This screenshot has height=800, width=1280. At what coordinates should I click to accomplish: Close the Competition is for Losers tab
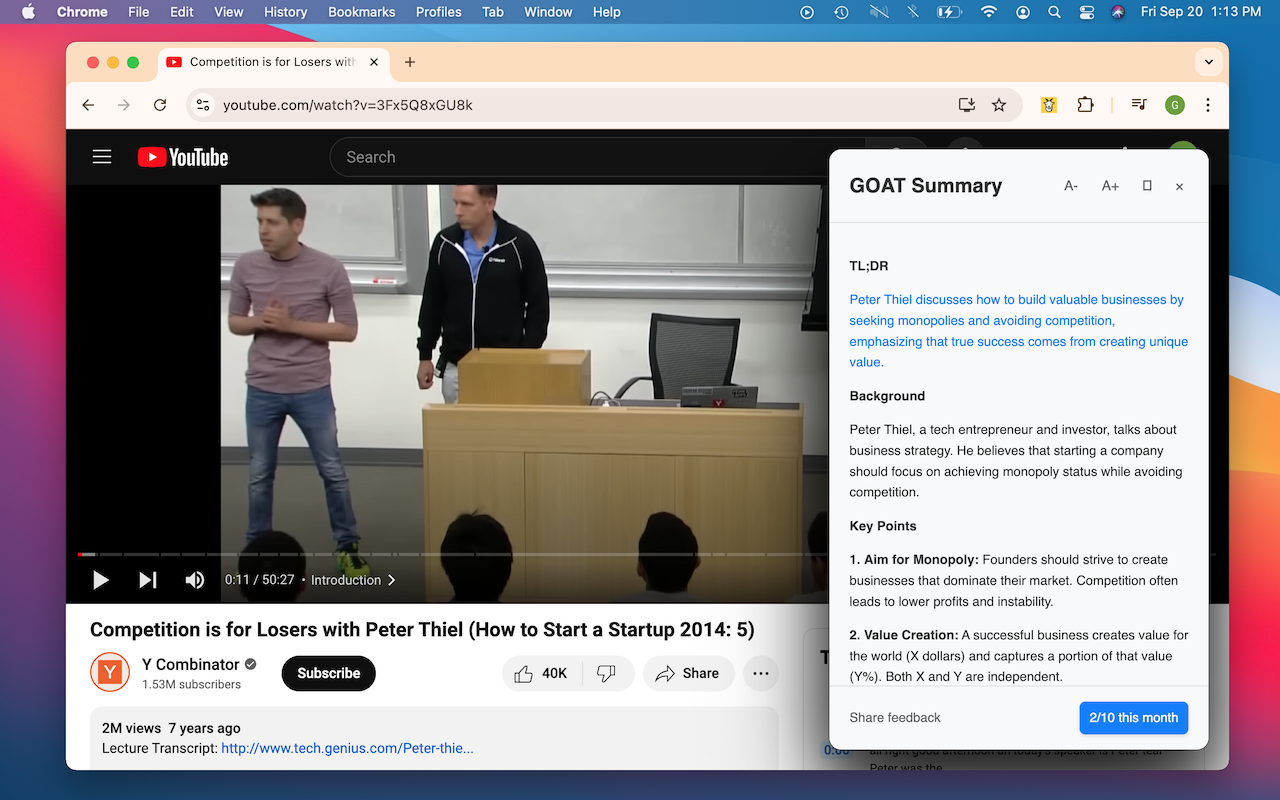click(374, 62)
